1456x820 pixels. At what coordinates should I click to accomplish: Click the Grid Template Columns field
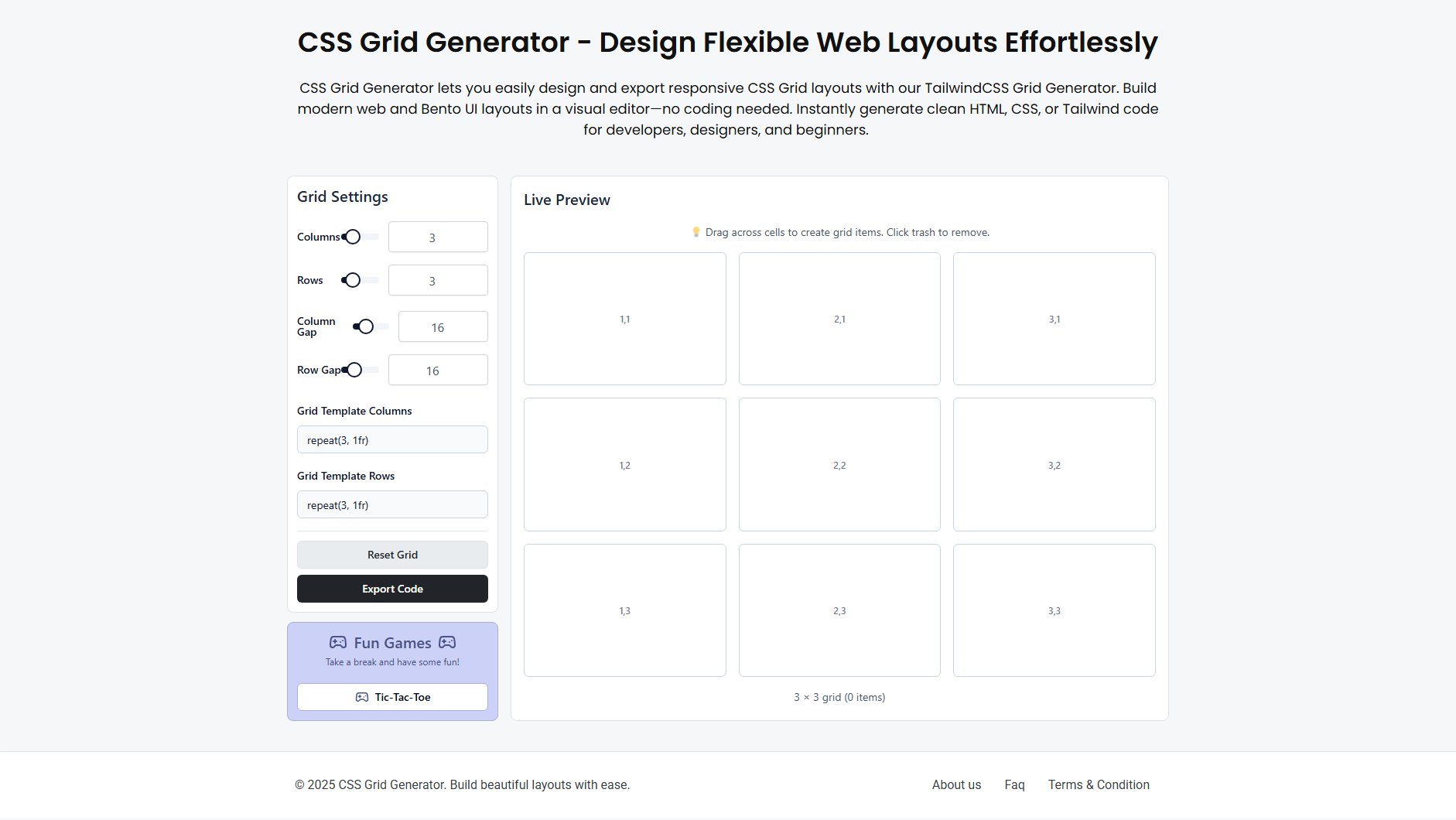pos(392,440)
